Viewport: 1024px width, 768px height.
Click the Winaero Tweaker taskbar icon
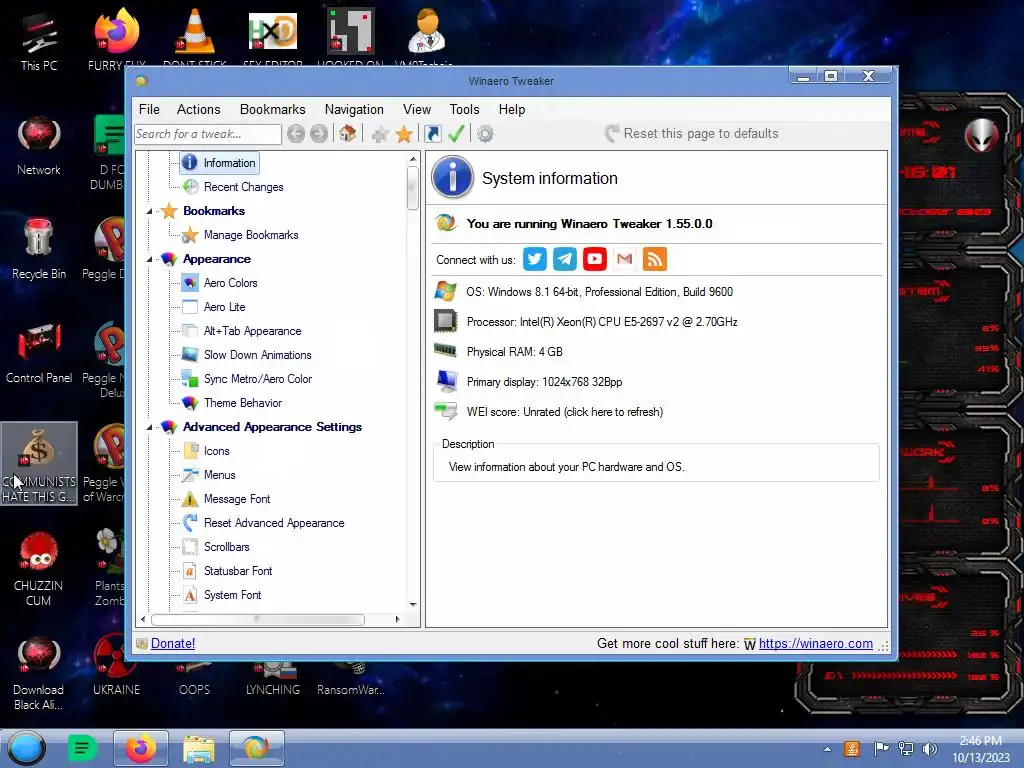coord(257,748)
